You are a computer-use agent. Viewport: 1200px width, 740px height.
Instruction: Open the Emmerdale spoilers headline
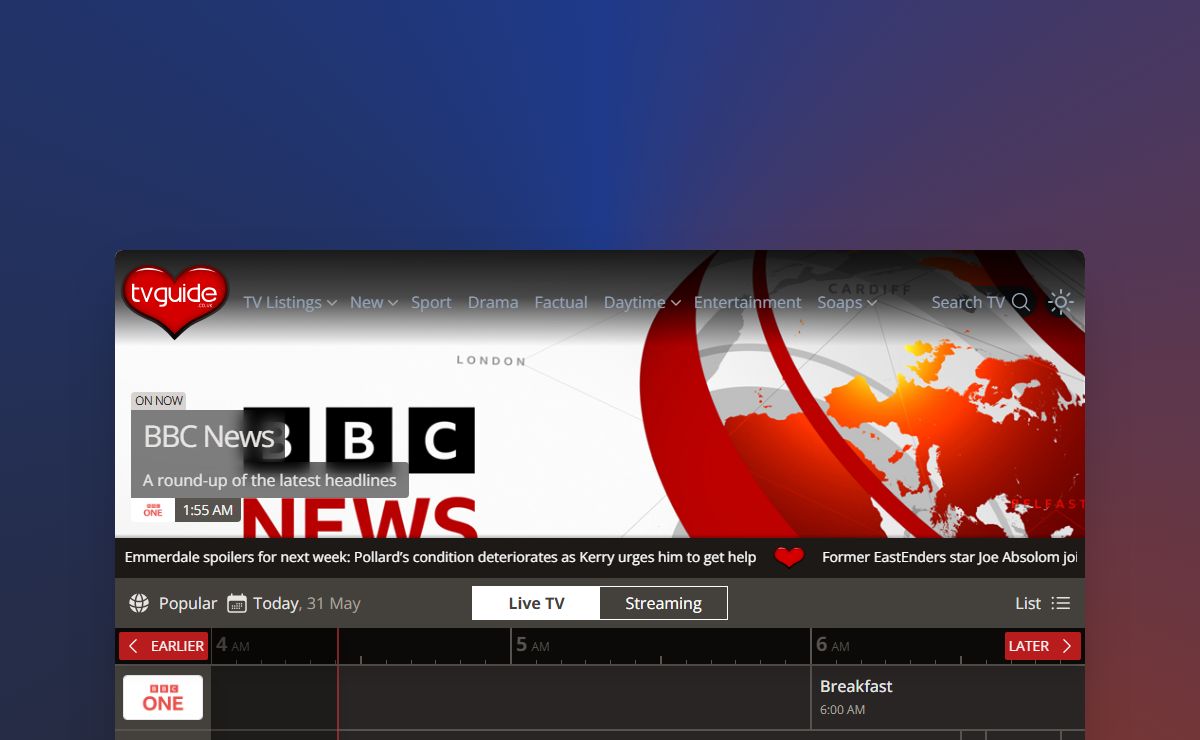coord(440,557)
